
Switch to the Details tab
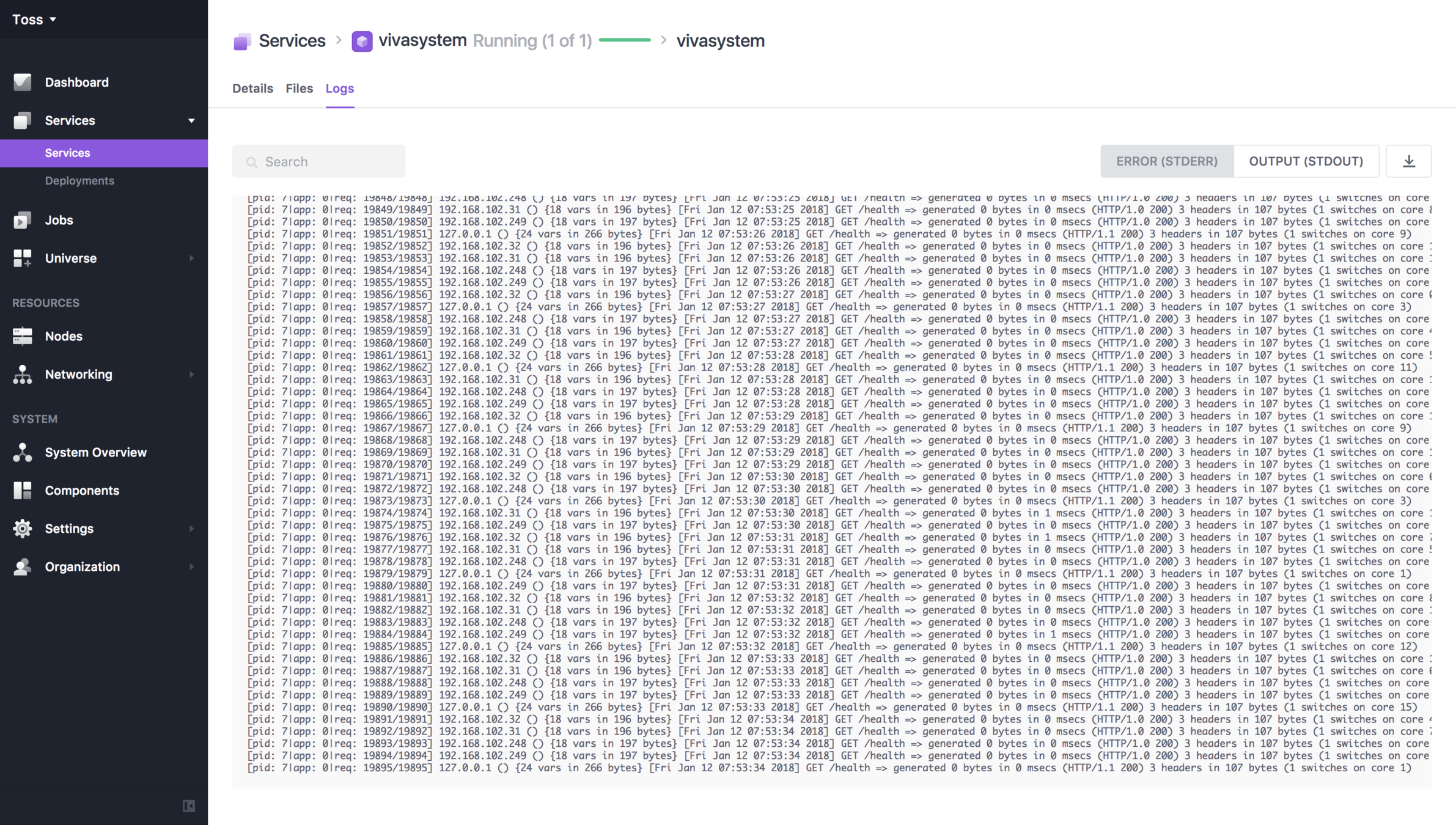pos(252,89)
